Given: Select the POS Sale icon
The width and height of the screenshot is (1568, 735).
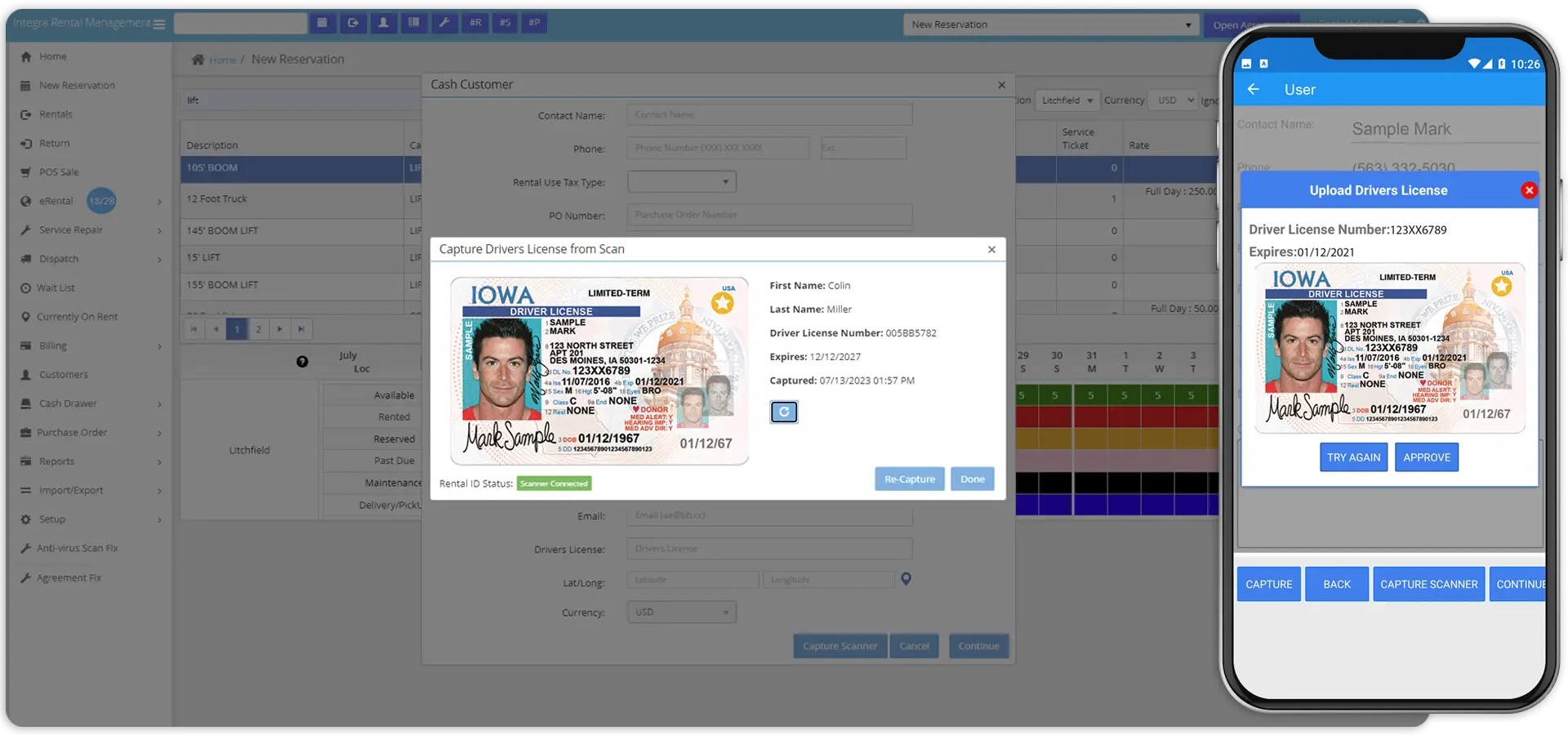Looking at the screenshot, I should tap(27, 171).
